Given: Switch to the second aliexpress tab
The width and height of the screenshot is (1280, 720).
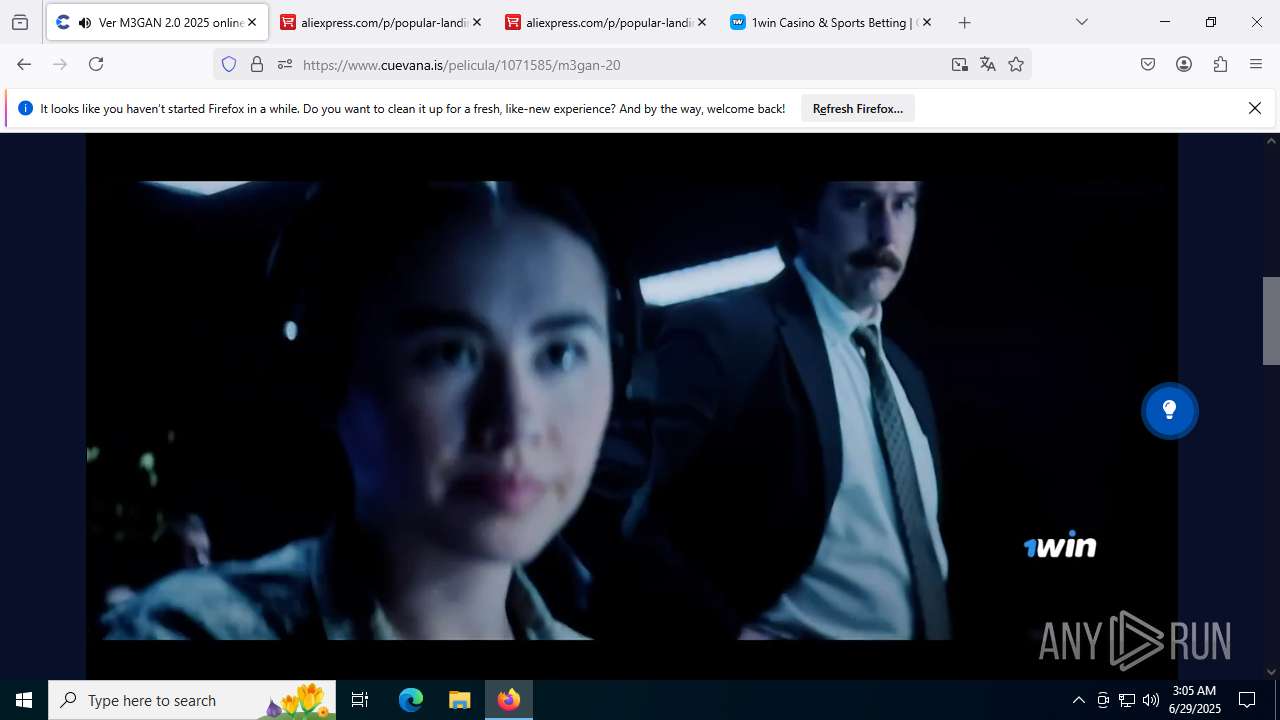Looking at the screenshot, I should 607,22.
